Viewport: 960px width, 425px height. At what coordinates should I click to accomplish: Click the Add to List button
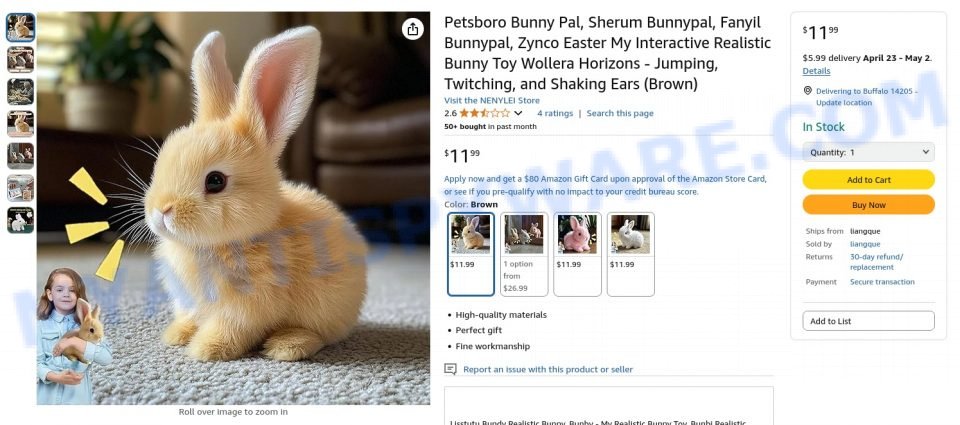tap(868, 321)
